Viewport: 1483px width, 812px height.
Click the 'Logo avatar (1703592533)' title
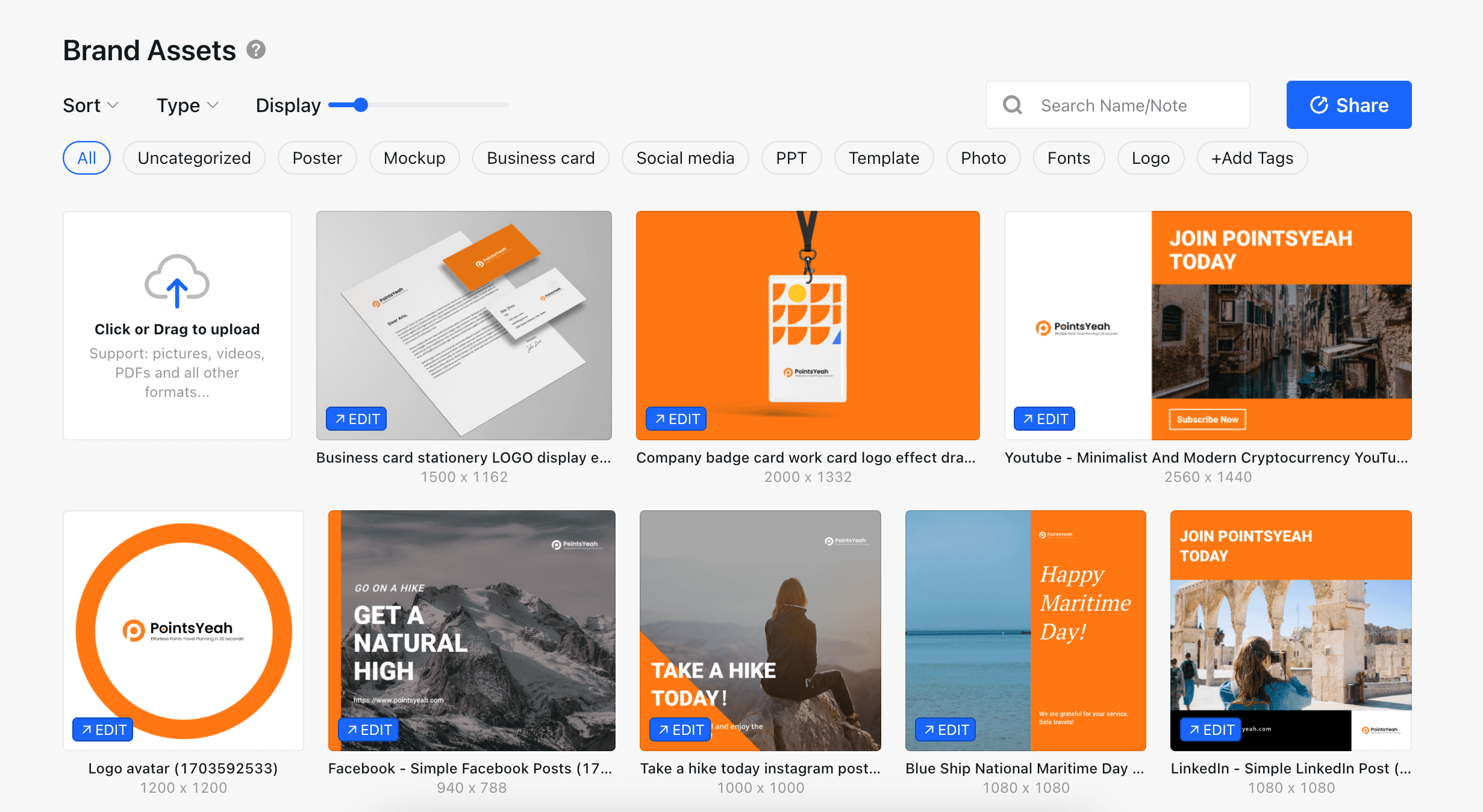pos(183,769)
